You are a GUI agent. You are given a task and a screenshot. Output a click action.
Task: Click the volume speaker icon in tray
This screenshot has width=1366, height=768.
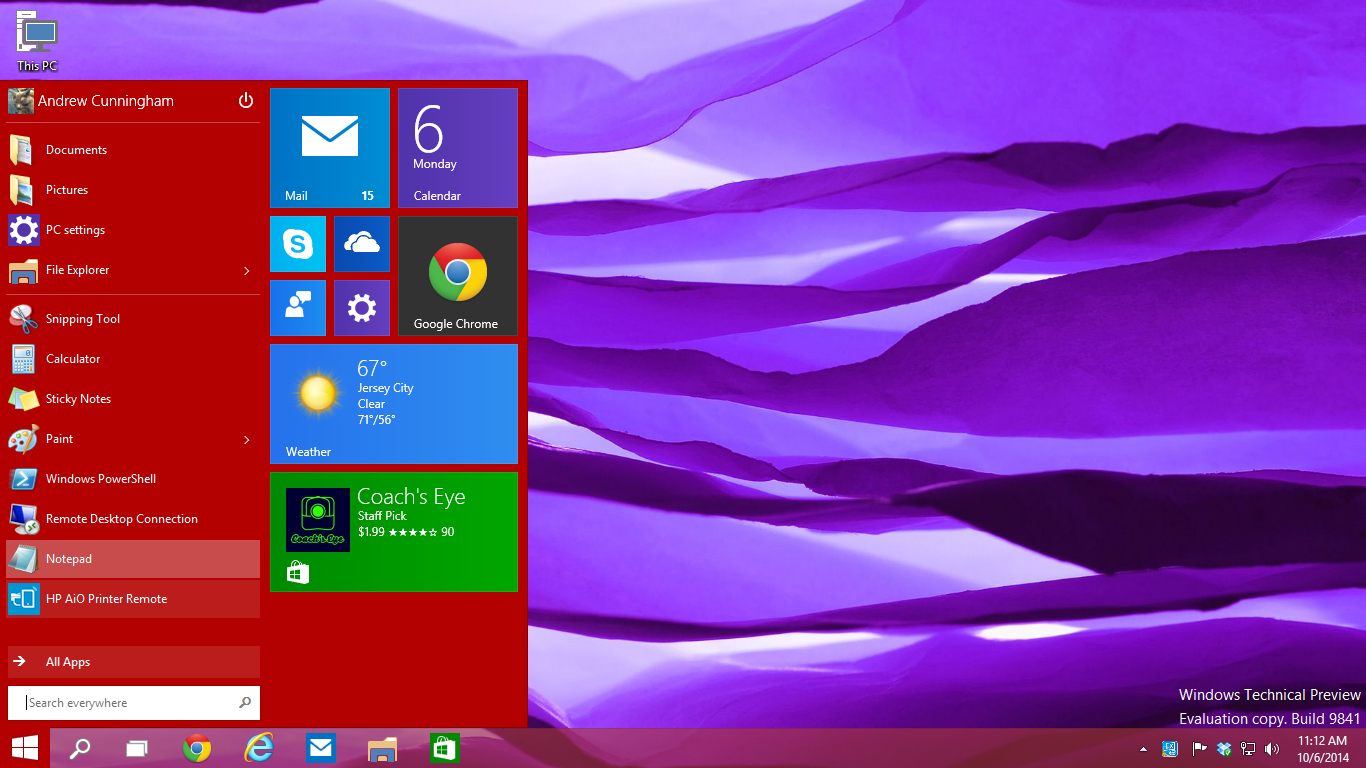pyautogui.click(x=1272, y=749)
